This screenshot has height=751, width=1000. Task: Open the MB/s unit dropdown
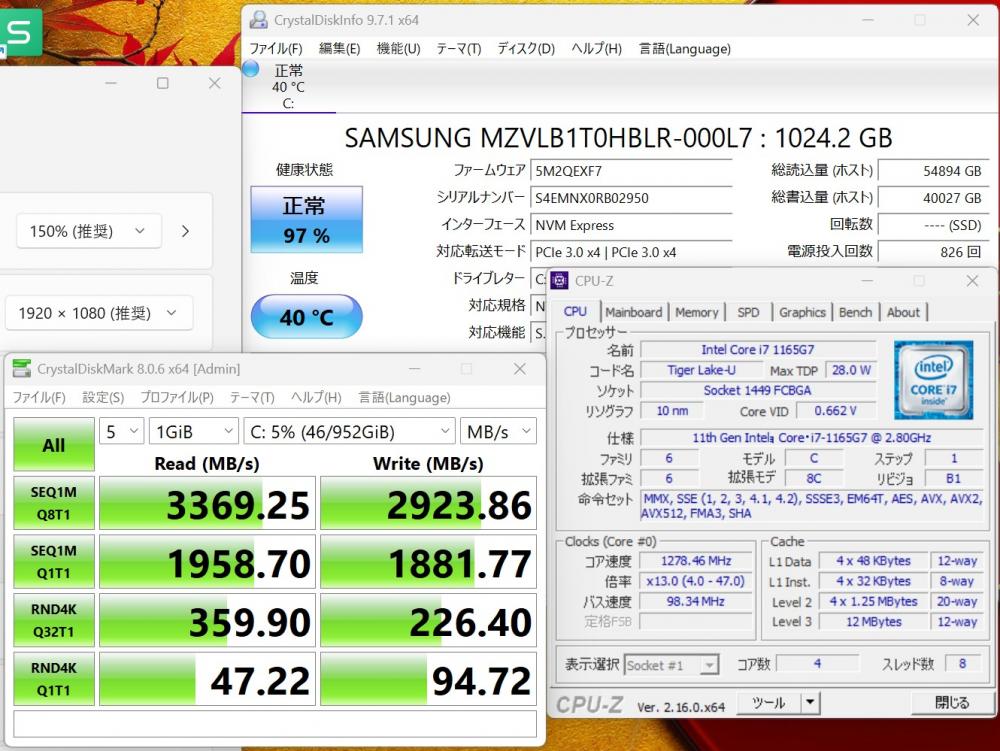point(498,432)
